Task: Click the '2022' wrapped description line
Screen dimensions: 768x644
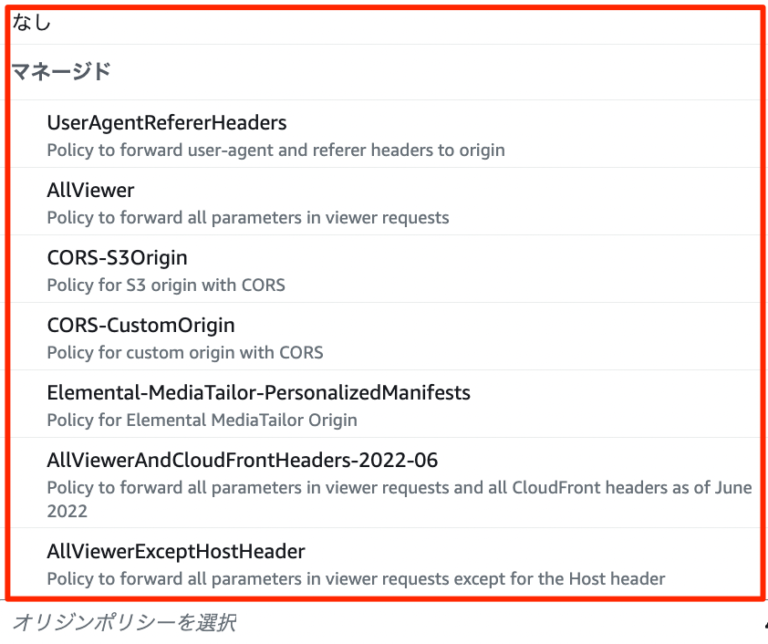Action: click(67, 511)
